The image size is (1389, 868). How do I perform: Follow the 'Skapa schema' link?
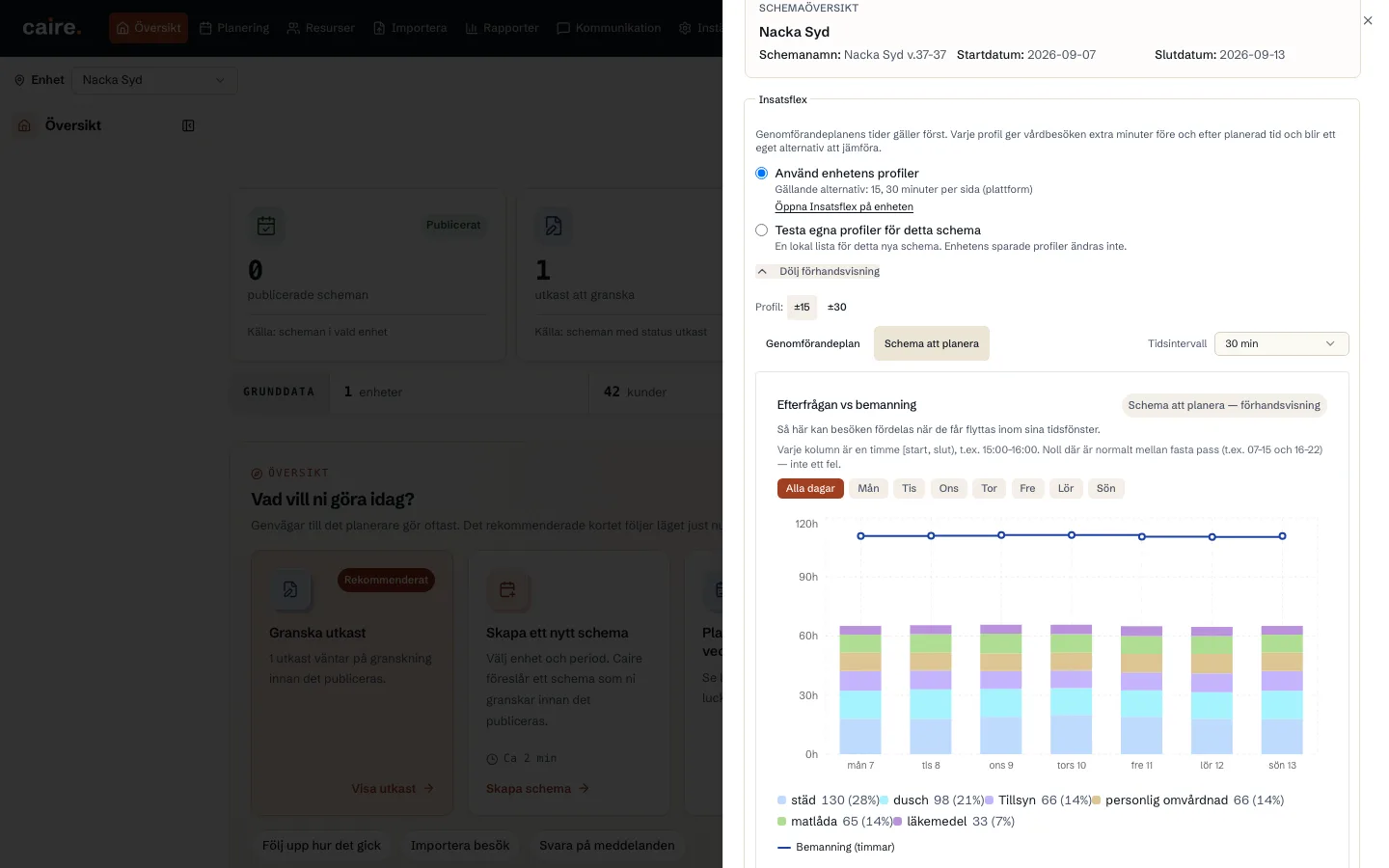[x=537, y=789]
